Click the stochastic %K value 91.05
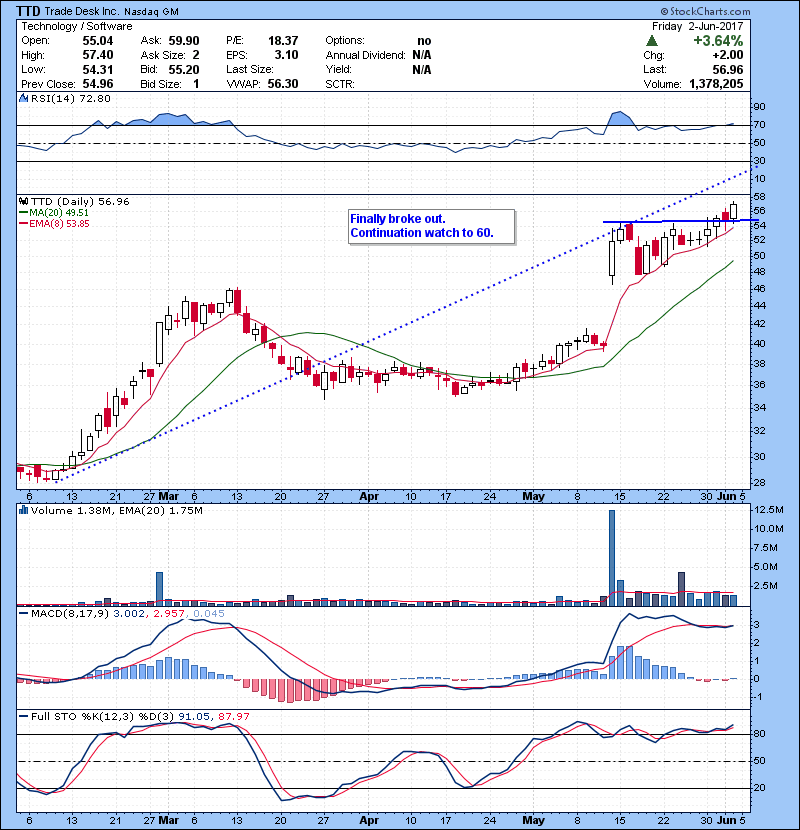This screenshot has height=830, width=800. [x=194, y=716]
